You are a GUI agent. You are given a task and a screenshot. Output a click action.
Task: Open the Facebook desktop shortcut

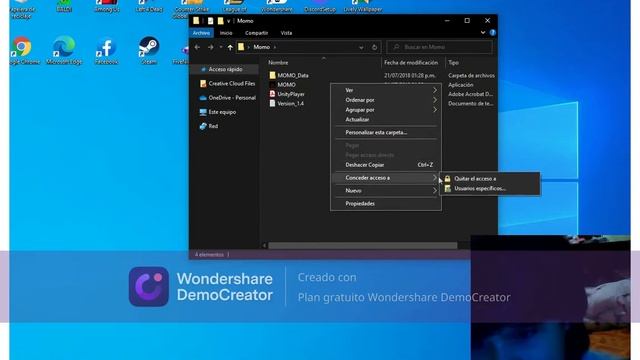coord(106,51)
